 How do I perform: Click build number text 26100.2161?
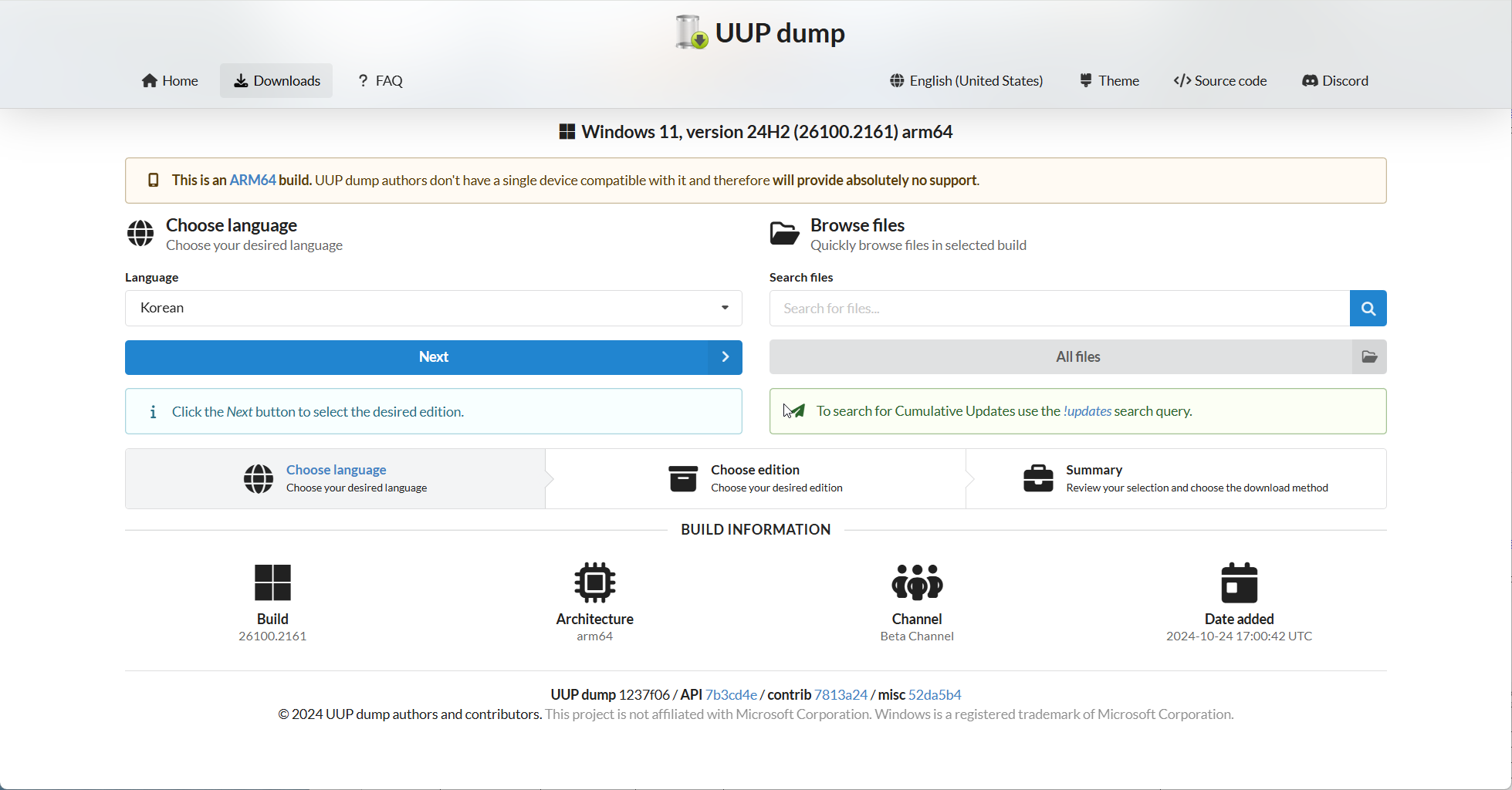click(x=272, y=636)
